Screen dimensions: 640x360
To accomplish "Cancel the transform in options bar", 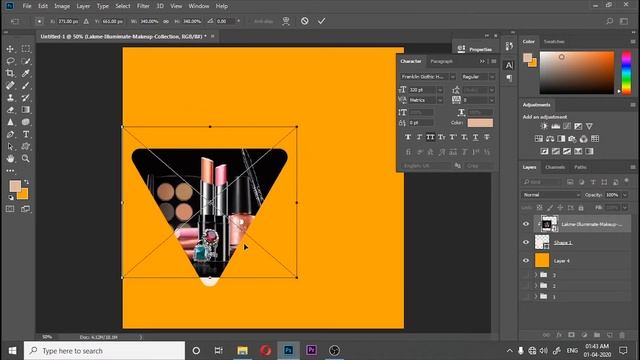I will point(304,21).
